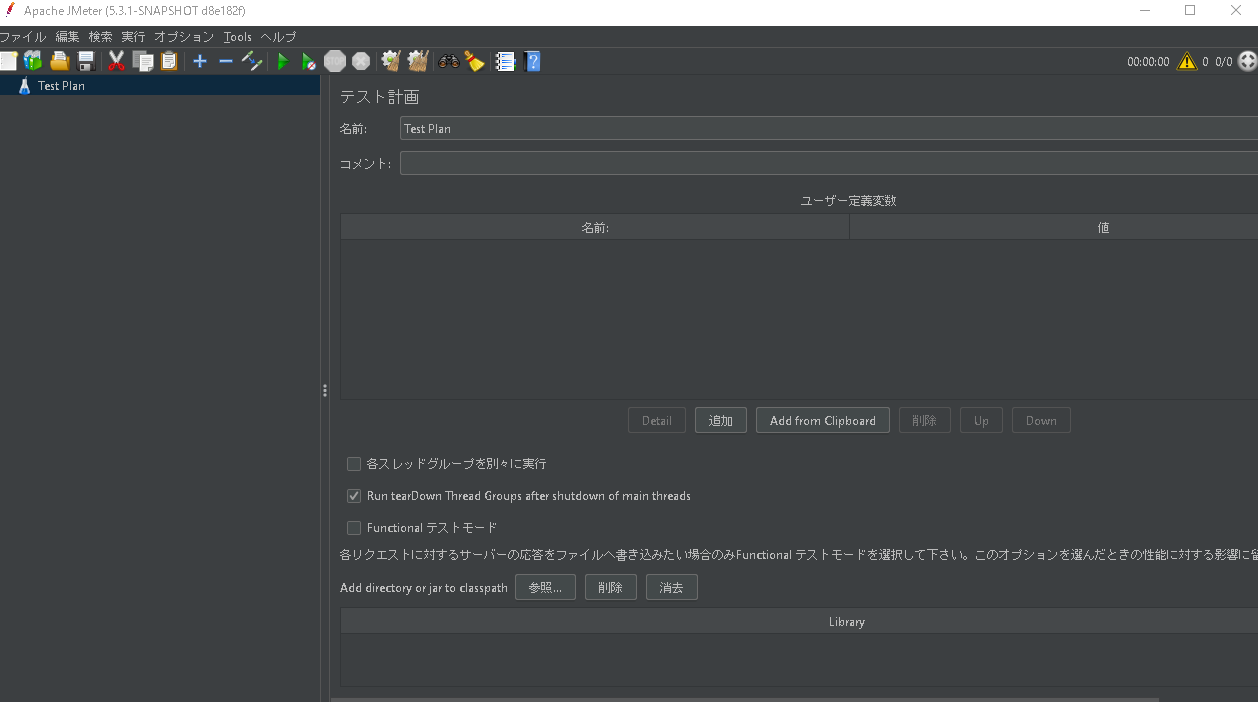Click the Detail button
Image resolution: width=1258 pixels, height=702 pixels.
coord(657,420)
